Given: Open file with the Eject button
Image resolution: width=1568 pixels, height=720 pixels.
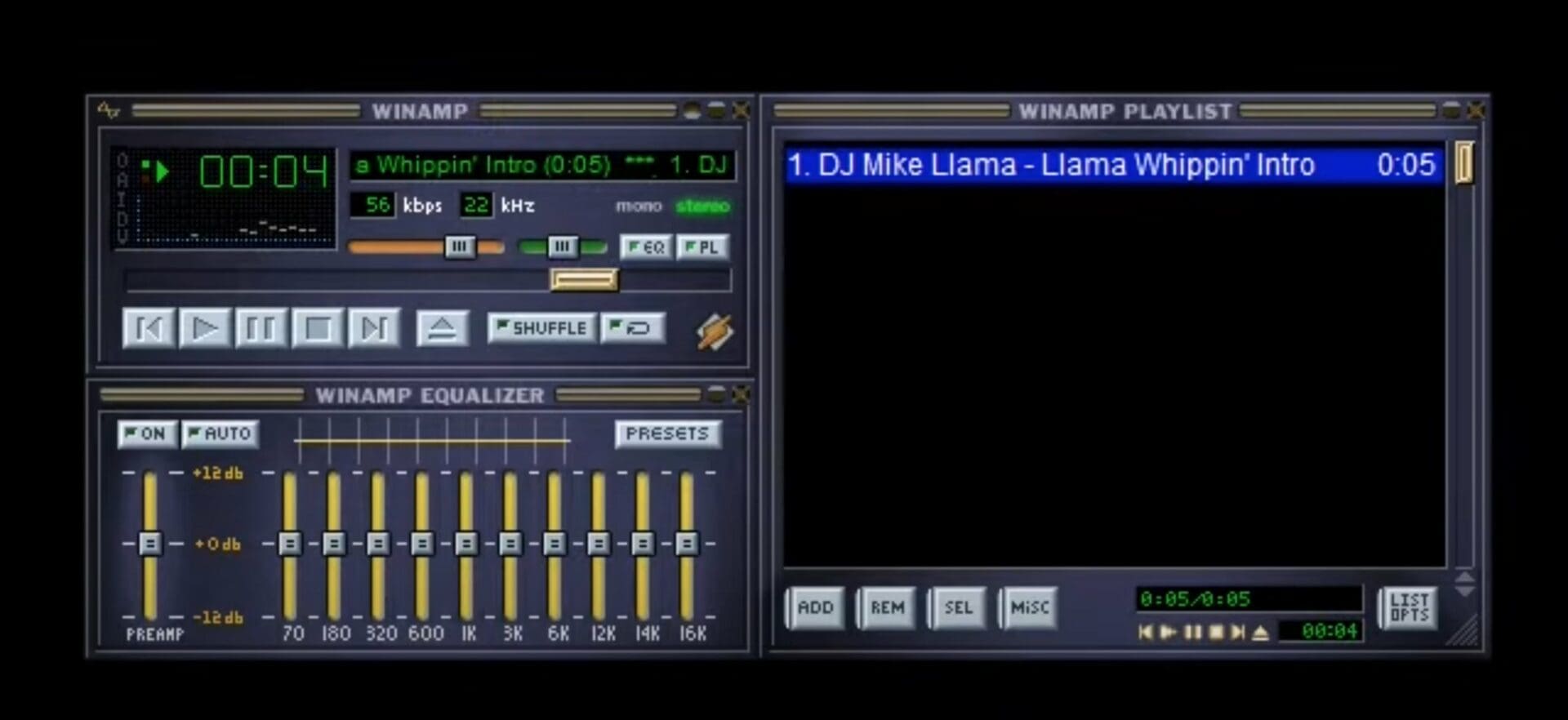Looking at the screenshot, I should coord(442,329).
